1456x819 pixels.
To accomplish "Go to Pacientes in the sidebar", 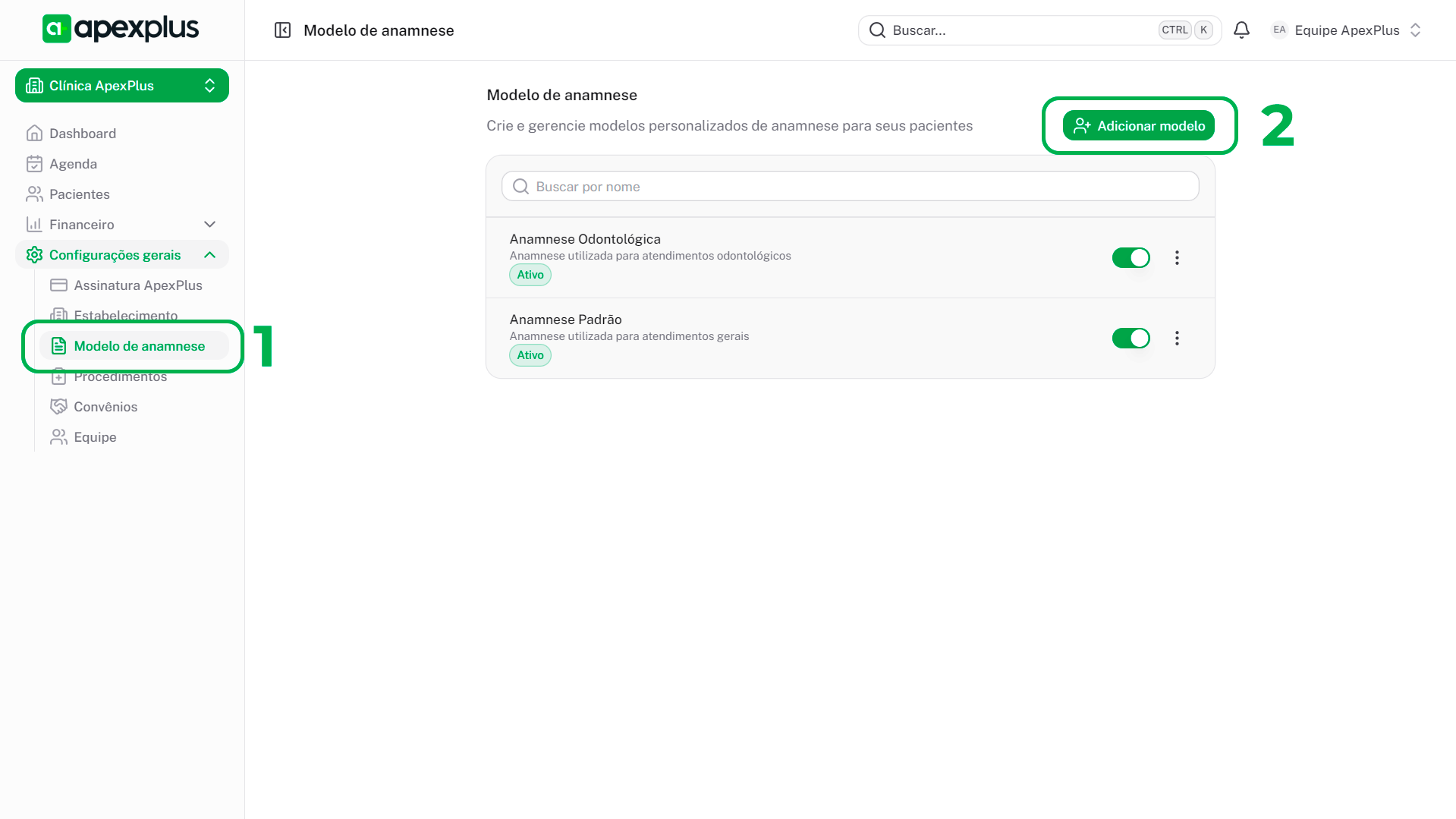I will click(79, 194).
